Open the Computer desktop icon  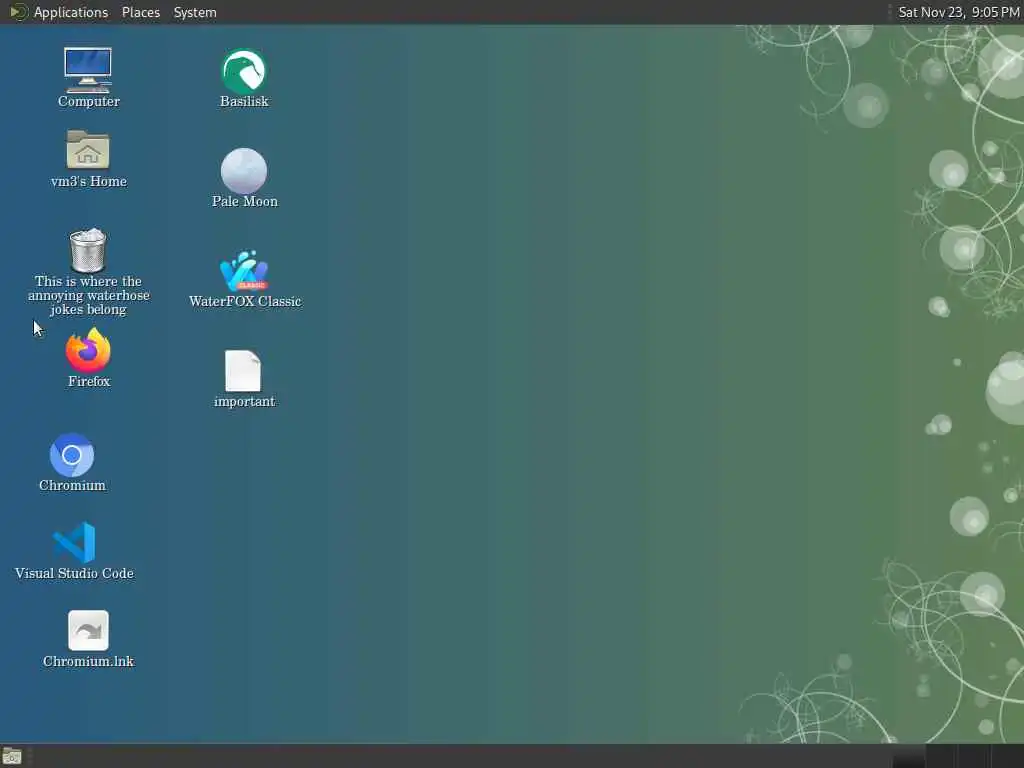point(88,70)
